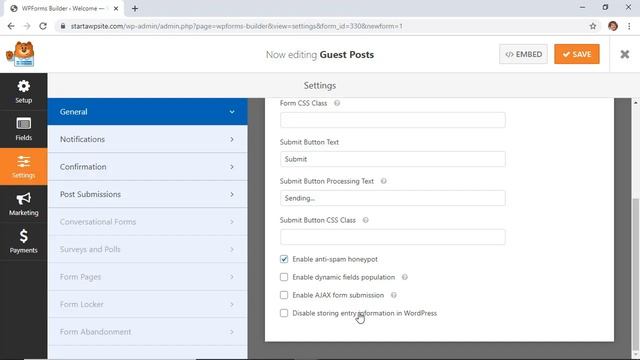
Task: Open the Fields panel
Action: [x=23, y=129]
